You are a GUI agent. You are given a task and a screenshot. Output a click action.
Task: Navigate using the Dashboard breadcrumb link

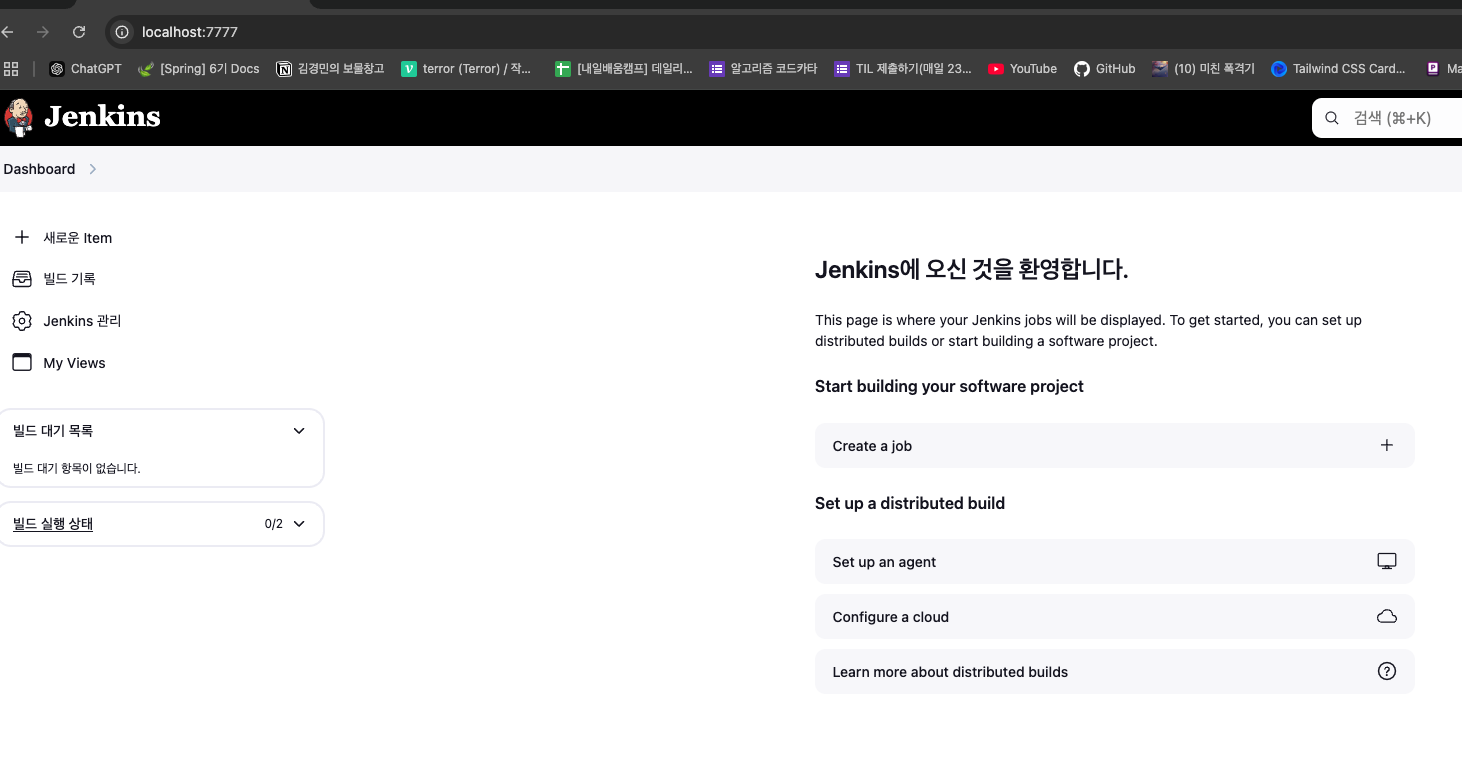click(39, 169)
